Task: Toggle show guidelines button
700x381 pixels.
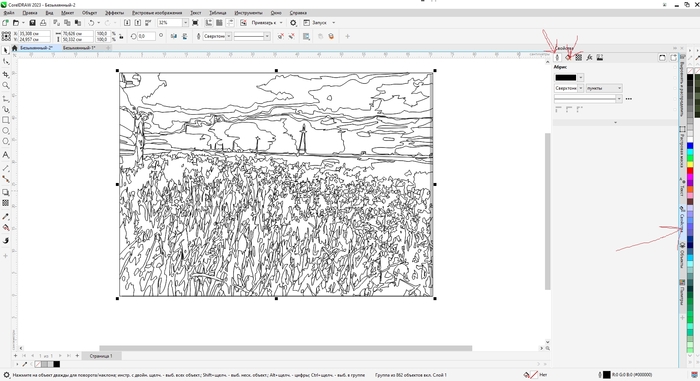Action: point(230,22)
